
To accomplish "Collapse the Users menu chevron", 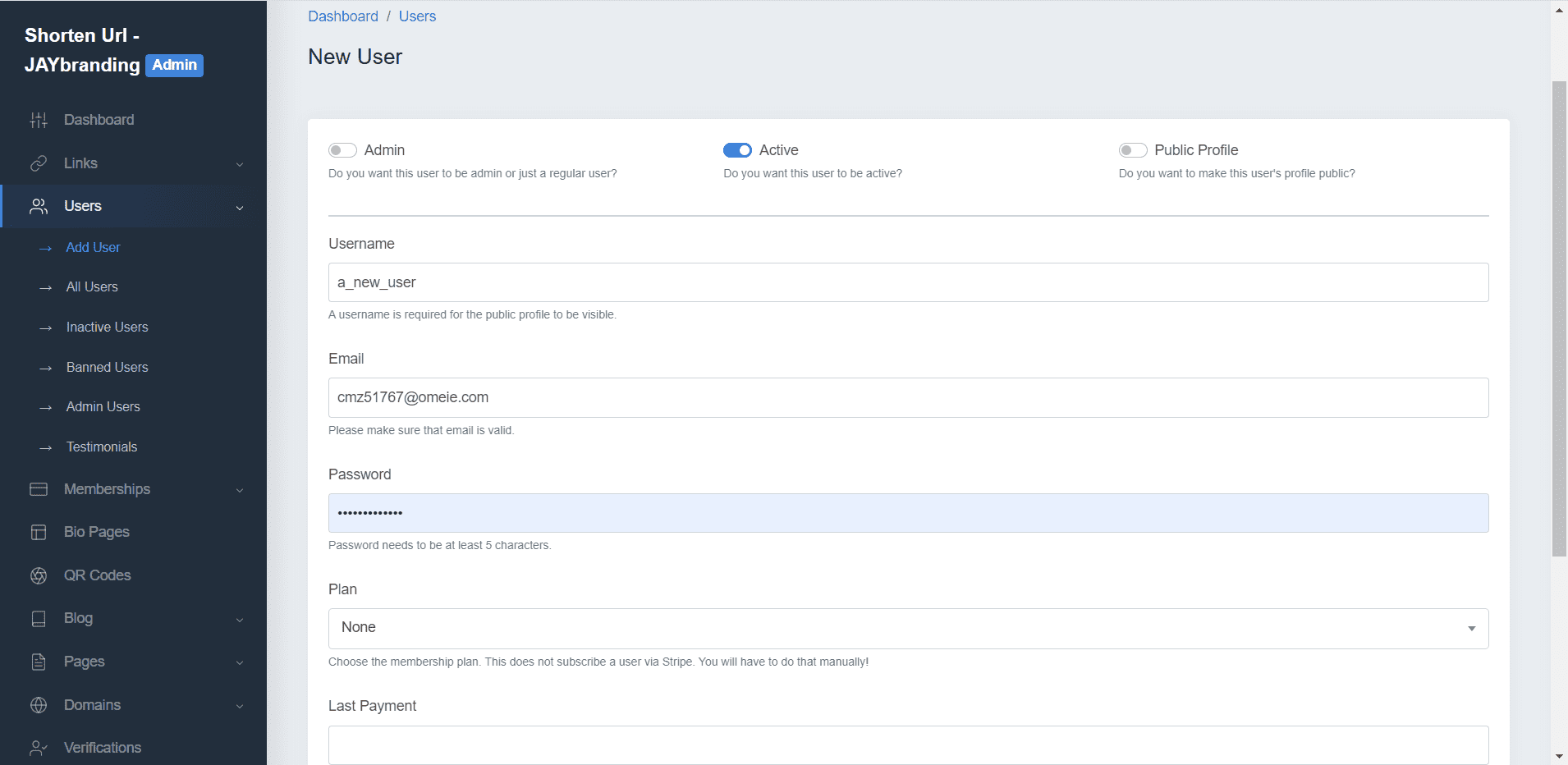I will point(240,208).
